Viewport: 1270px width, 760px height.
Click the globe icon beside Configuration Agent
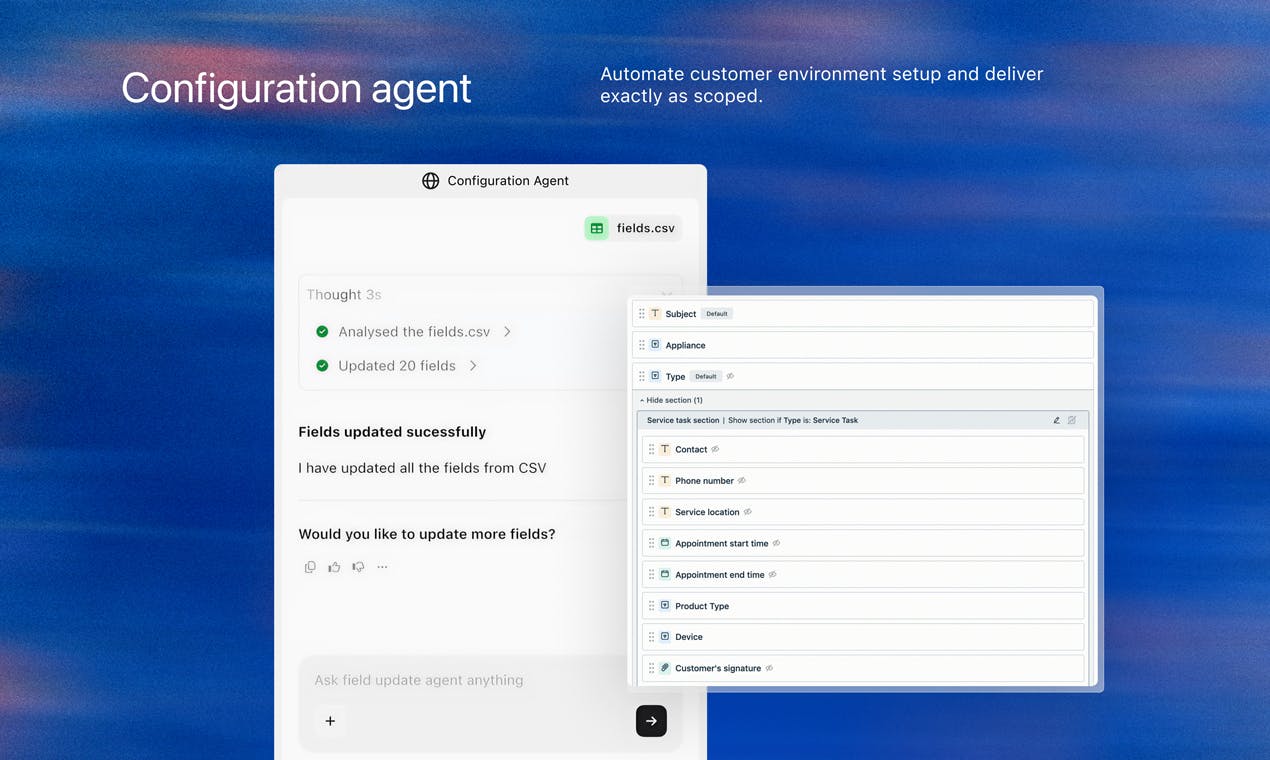(x=431, y=181)
